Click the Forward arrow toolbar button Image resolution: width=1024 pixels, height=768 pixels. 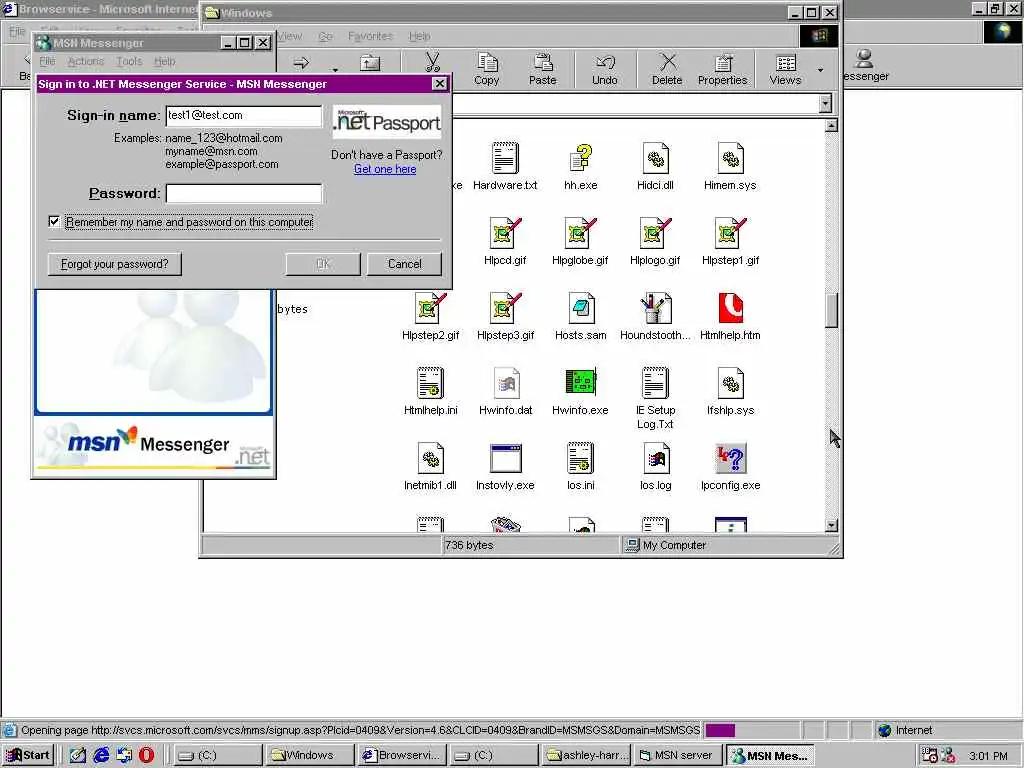click(301, 63)
